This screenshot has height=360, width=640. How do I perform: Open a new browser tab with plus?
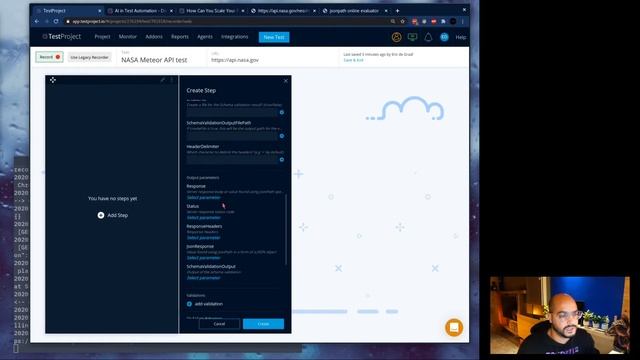click(397, 11)
